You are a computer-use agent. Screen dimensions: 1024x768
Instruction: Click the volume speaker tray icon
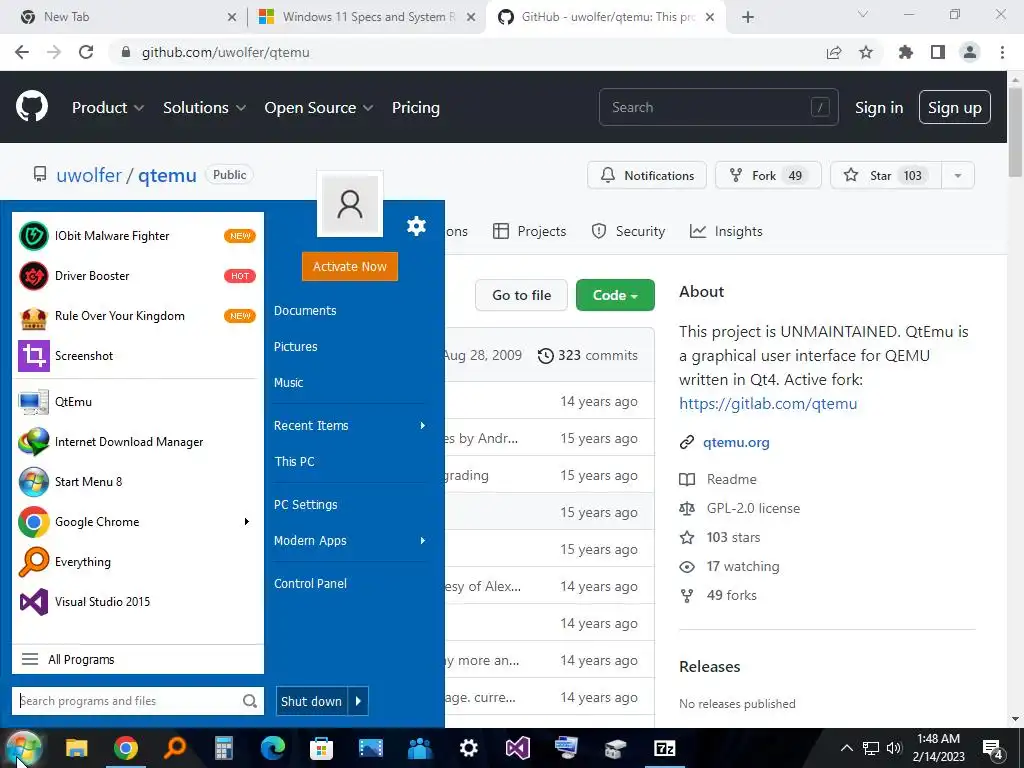click(x=895, y=748)
